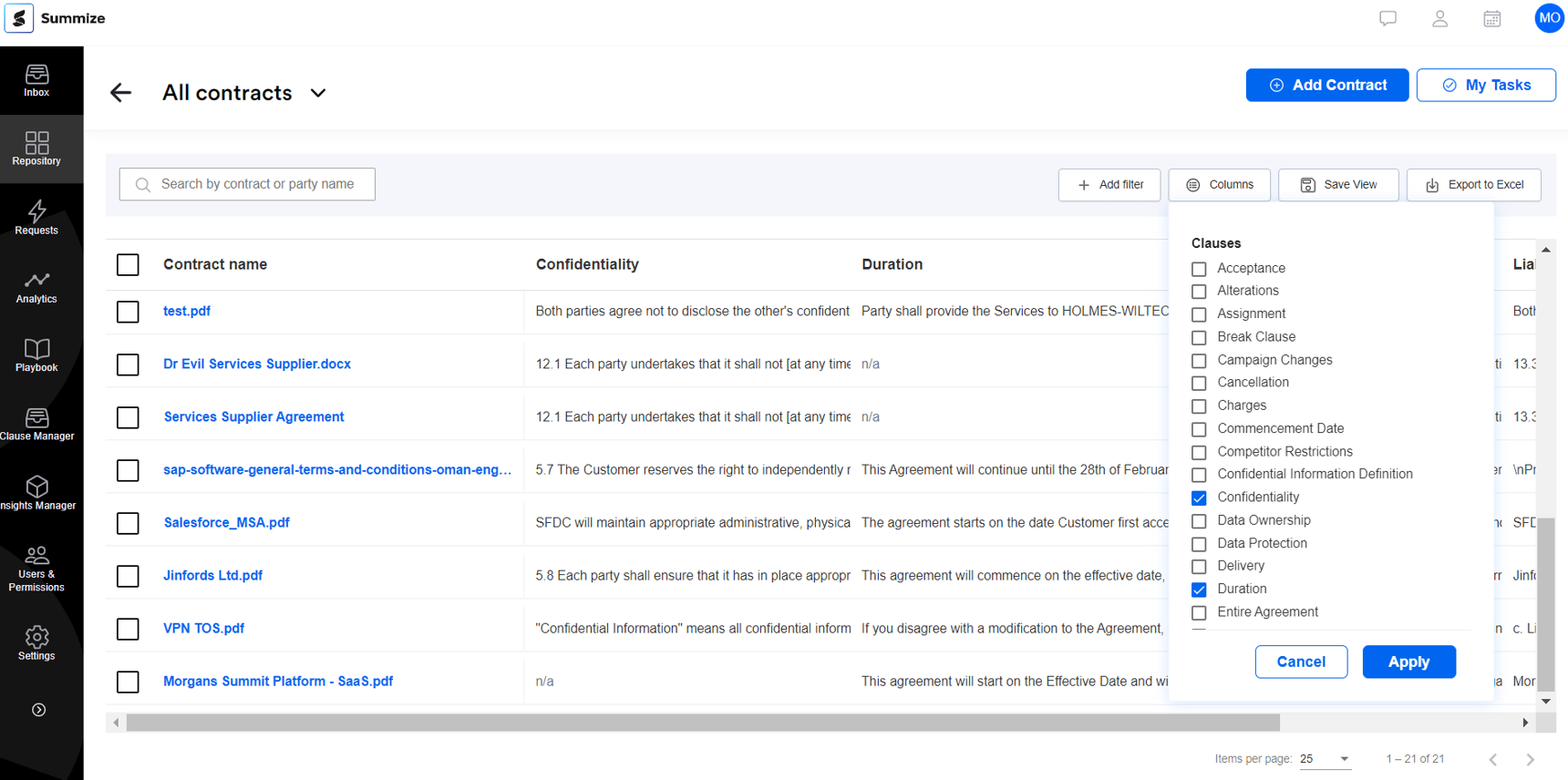Viewport: 1568px width, 780px height.
Task: Click the vertical table scrollbar
Action: tap(1545, 603)
